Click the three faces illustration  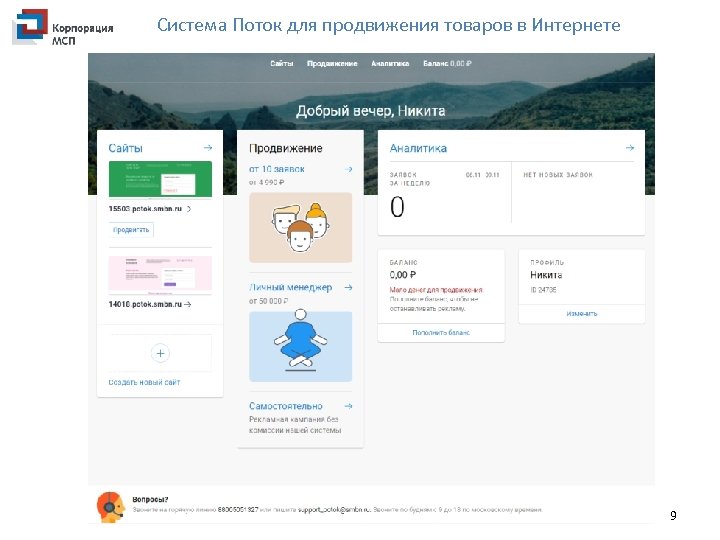click(301, 227)
